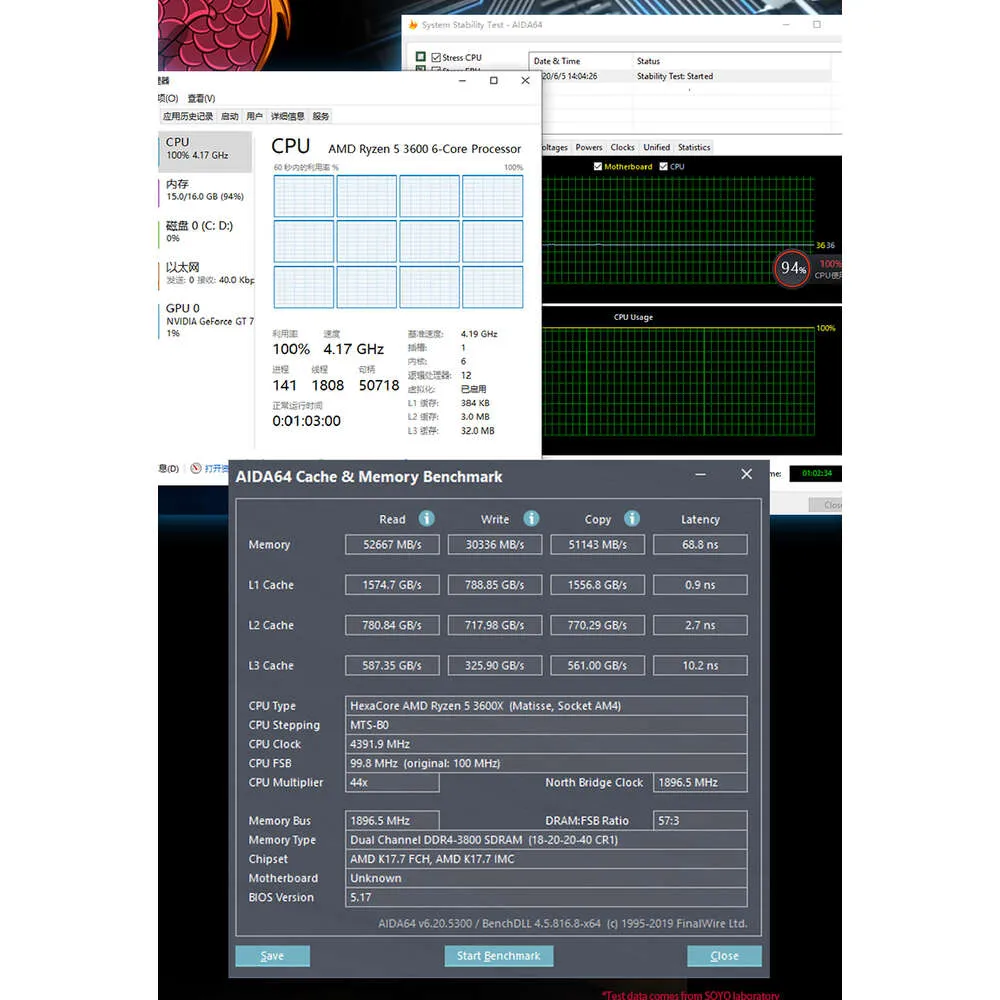1000x1000 pixels.
Task: Click the CPU FSB value "99.8 MHz"
Action: point(546,763)
